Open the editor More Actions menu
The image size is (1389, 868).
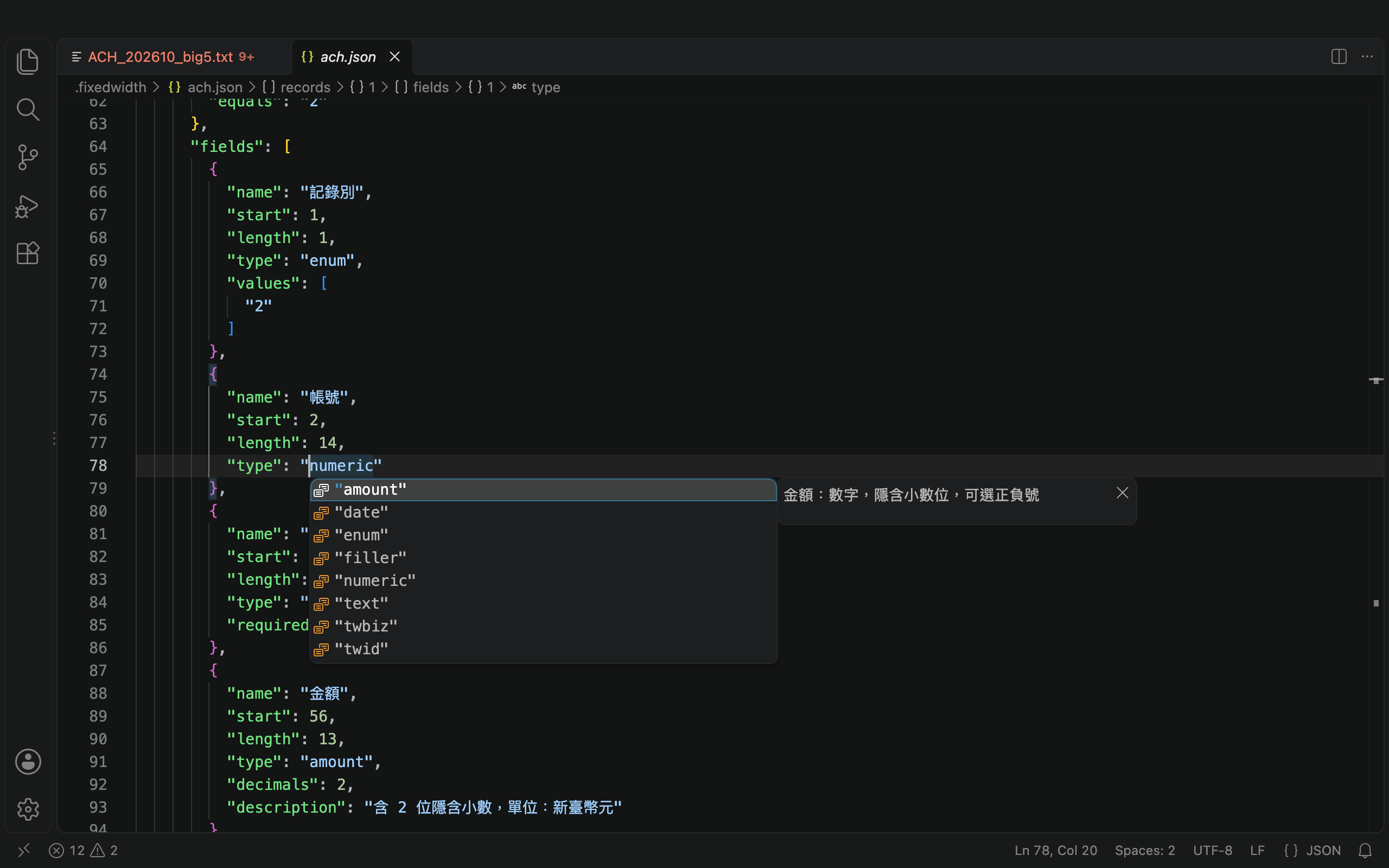[x=1367, y=56]
